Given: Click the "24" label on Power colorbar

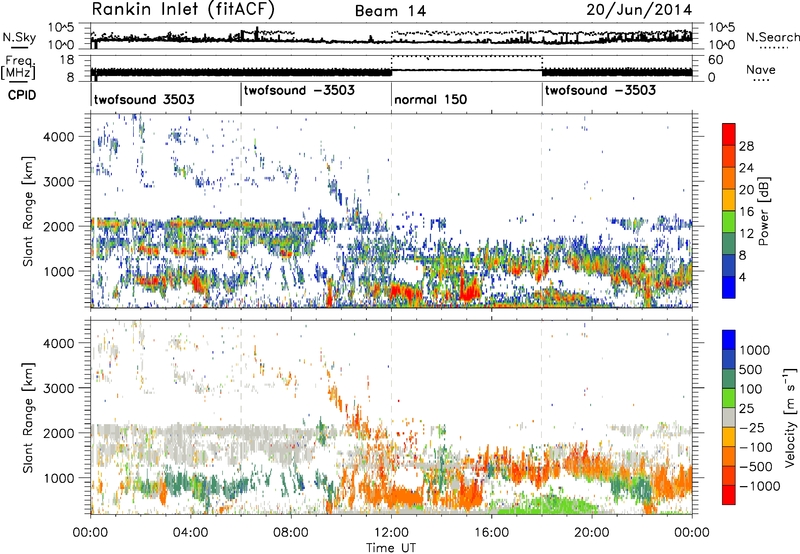Looking at the screenshot, I should pyautogui.click(x=746, y=168).
